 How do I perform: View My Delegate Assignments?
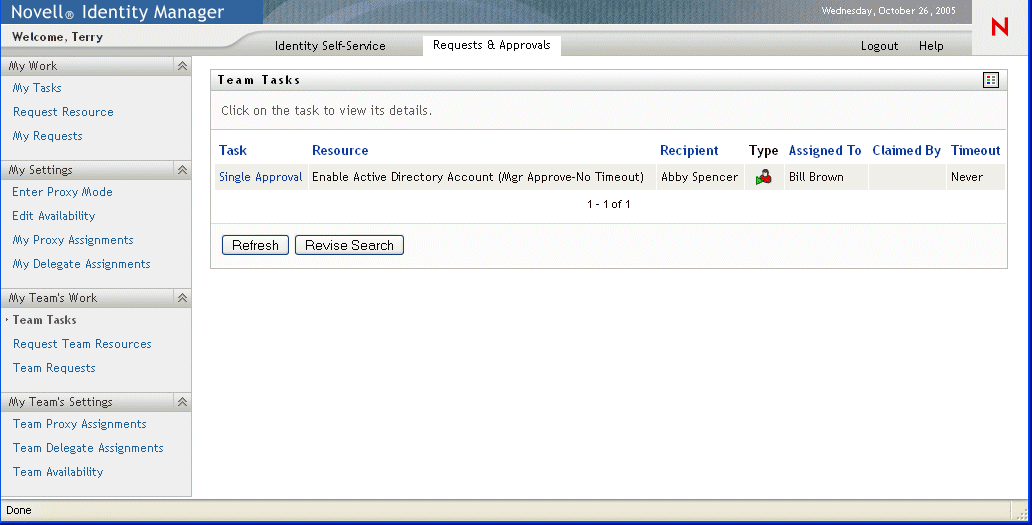tap(82, 264)
